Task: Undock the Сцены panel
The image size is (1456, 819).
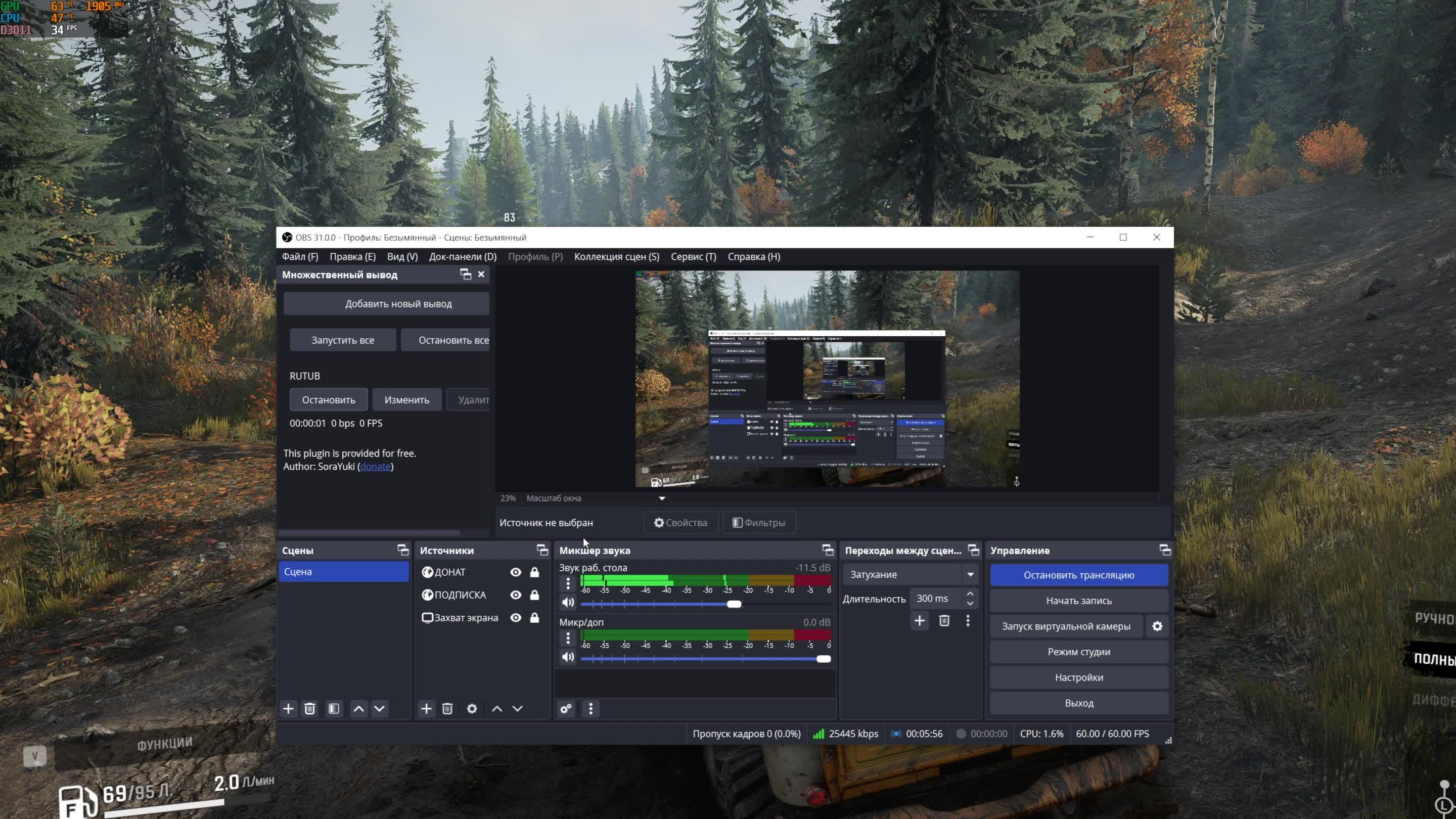Action: [x=403, y=550]
